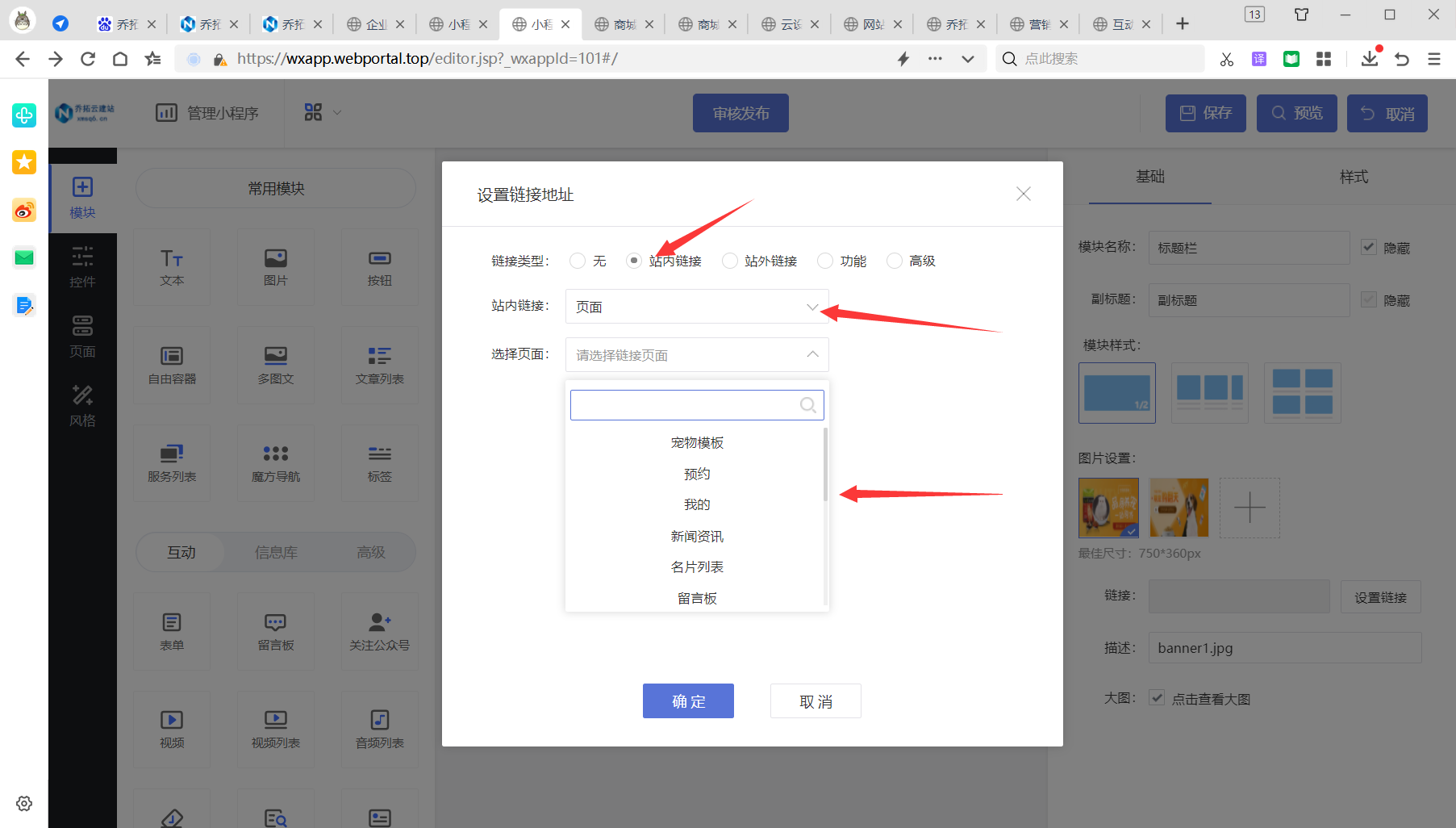The width and height of the screenshot is (1456, 828).
Task: Open the 页面 sidebar panel
Action: tap(82, 337)
